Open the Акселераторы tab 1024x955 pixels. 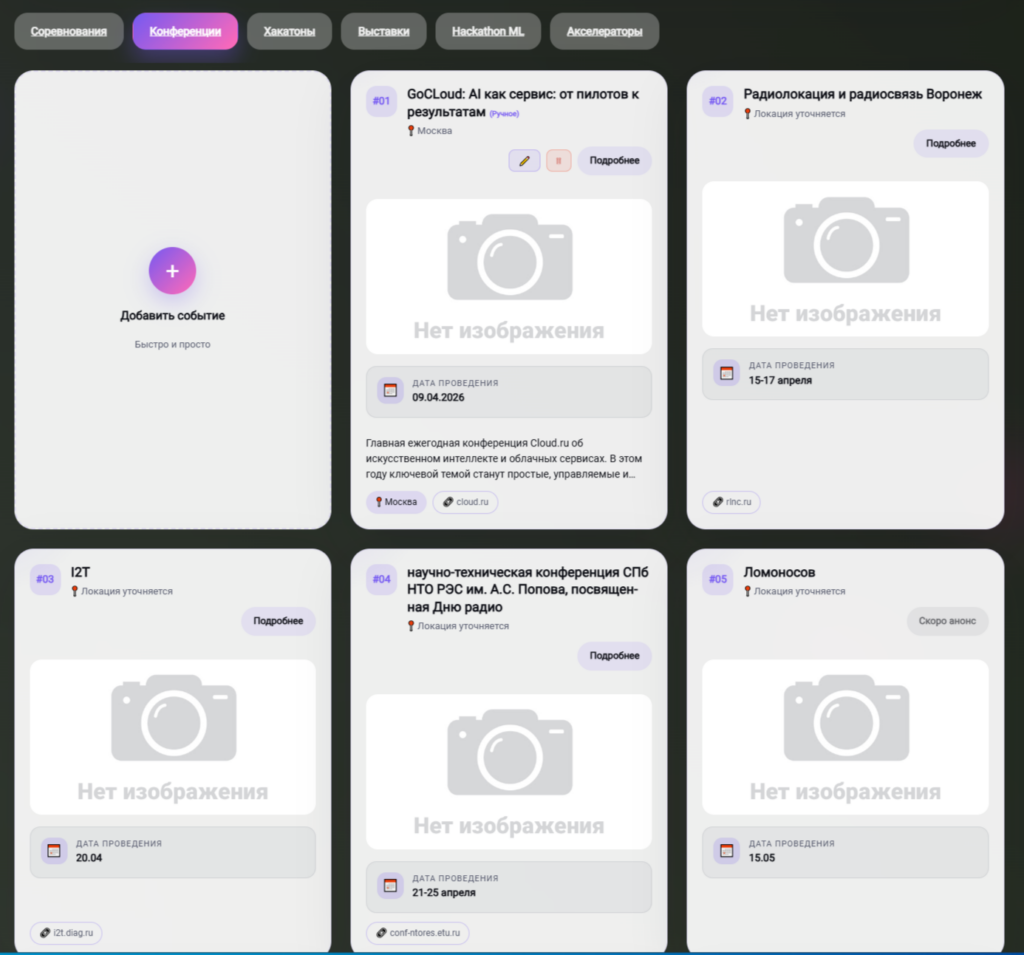click(604, 31)
